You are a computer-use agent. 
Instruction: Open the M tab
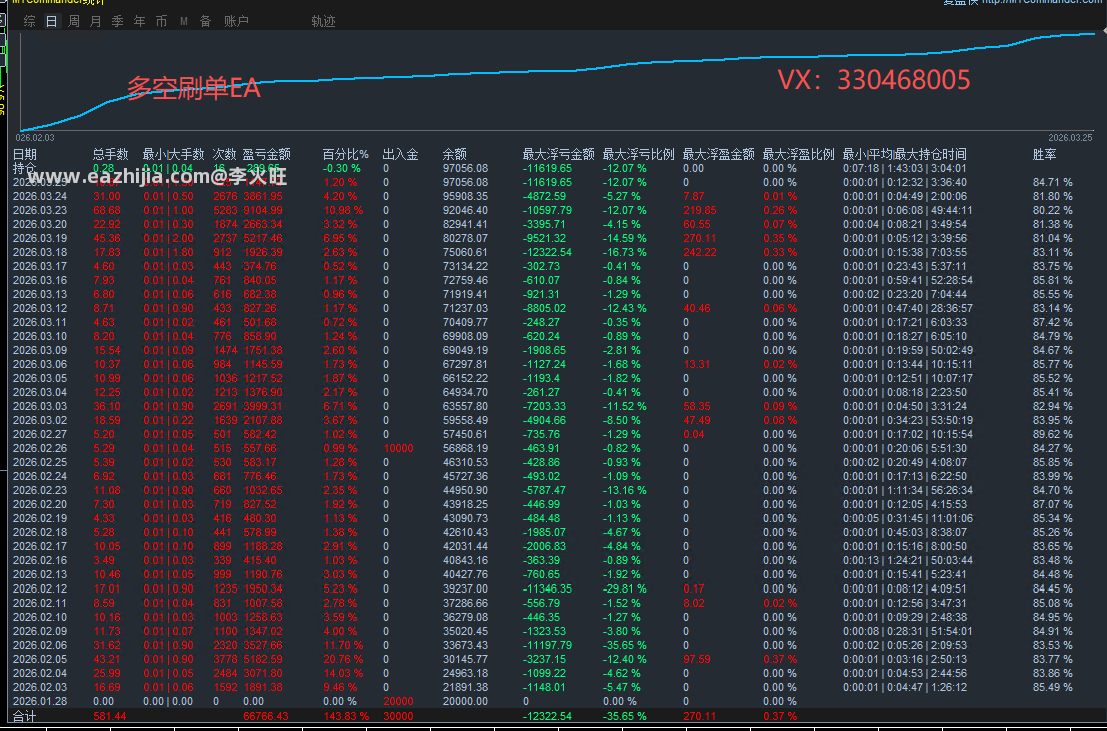(x=184, y=21)
